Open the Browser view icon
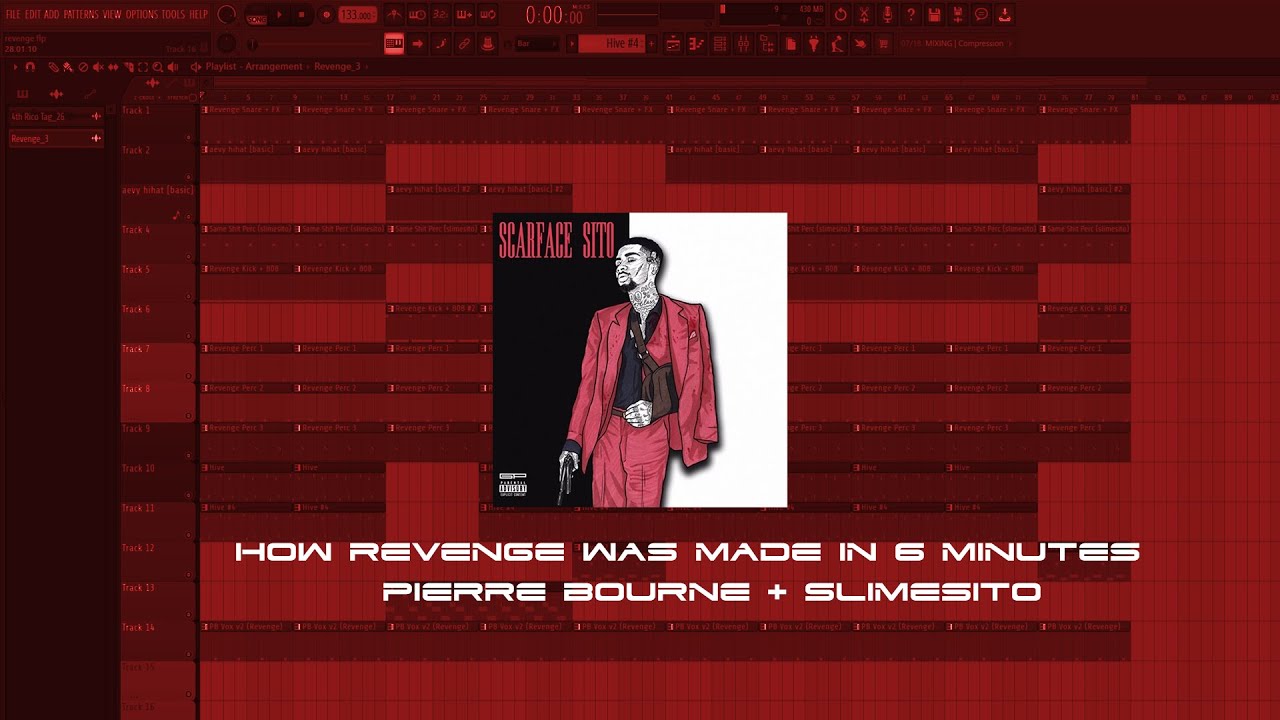The height and width of the screenshot is (720, 1280). pos(767,44)
